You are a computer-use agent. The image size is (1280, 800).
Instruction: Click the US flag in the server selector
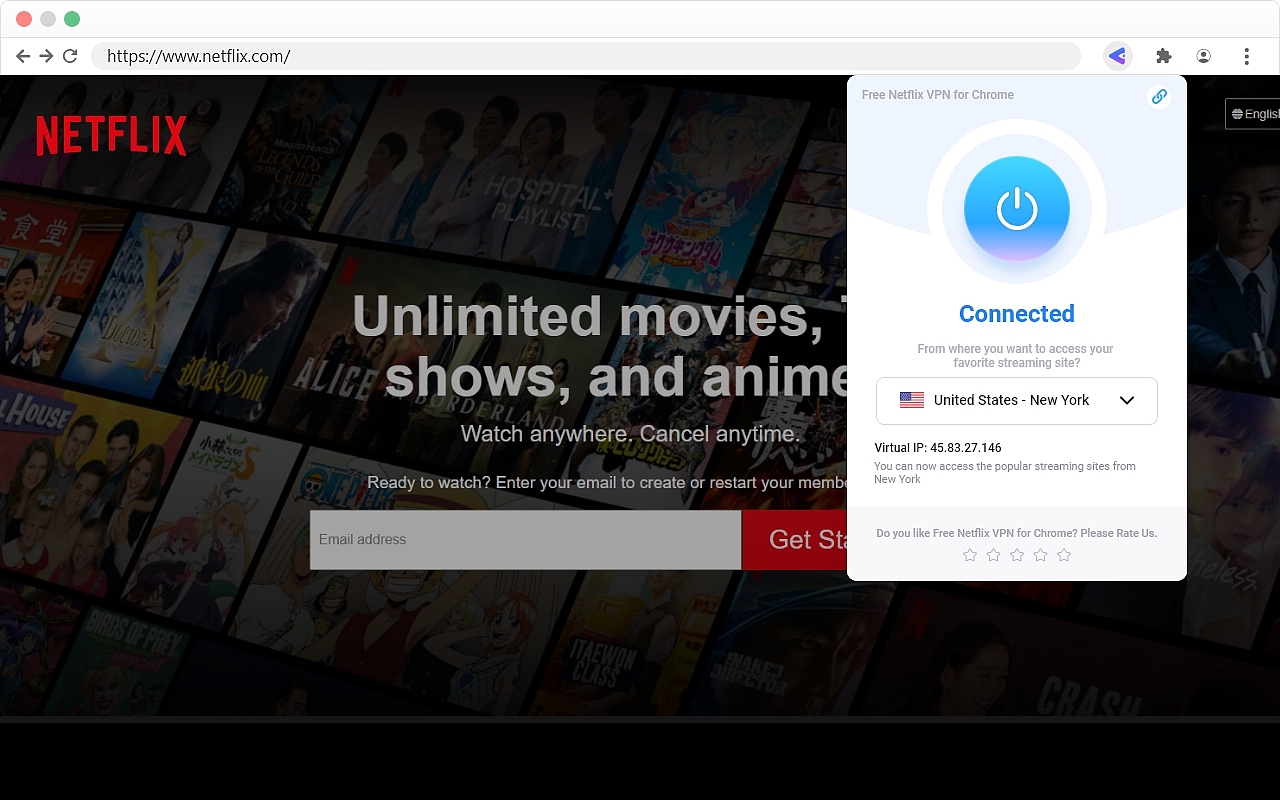click(911, 400)
